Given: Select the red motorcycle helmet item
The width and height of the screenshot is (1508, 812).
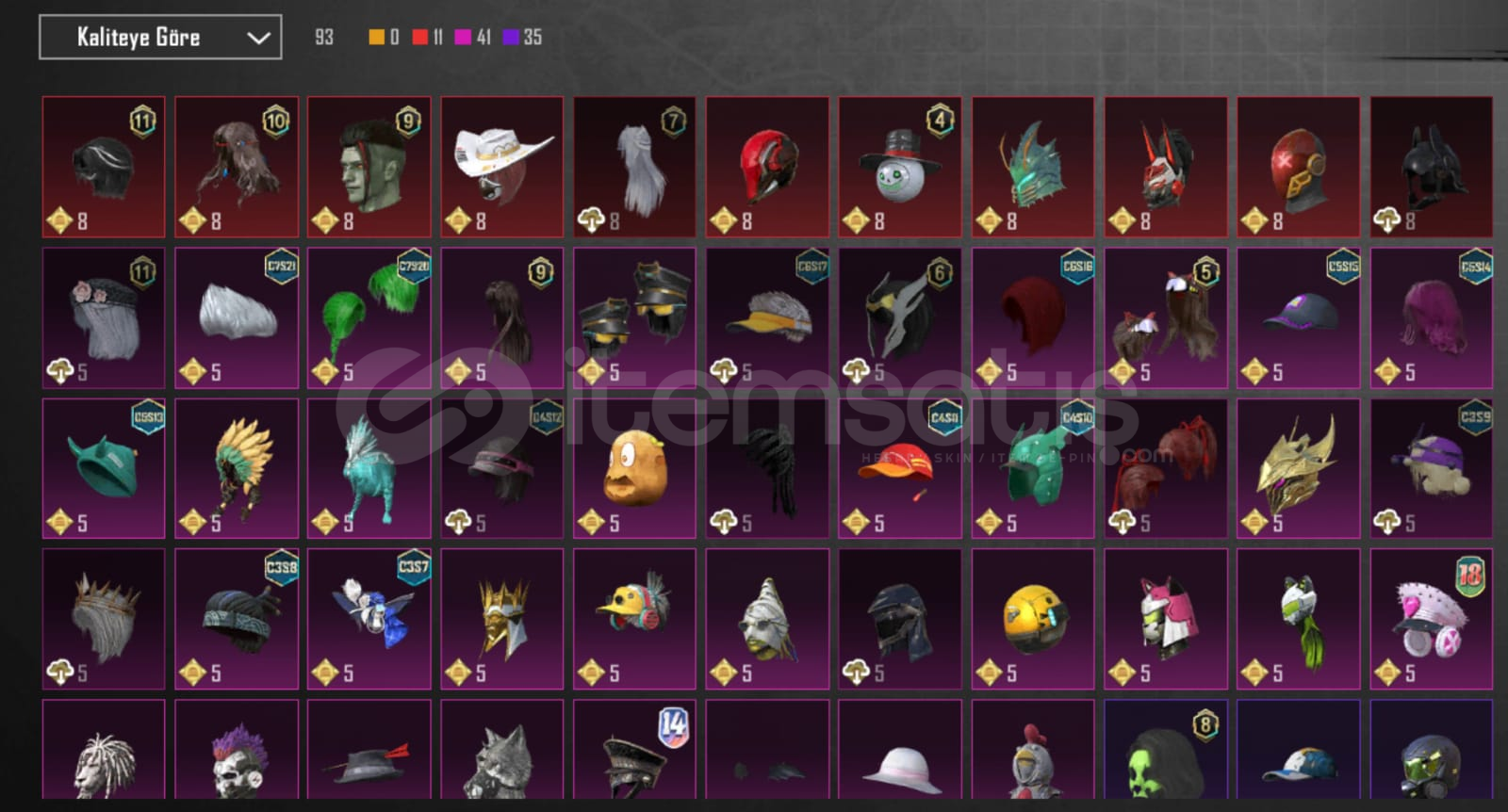Looking at the screenshot, I should [x=767, y=167].
